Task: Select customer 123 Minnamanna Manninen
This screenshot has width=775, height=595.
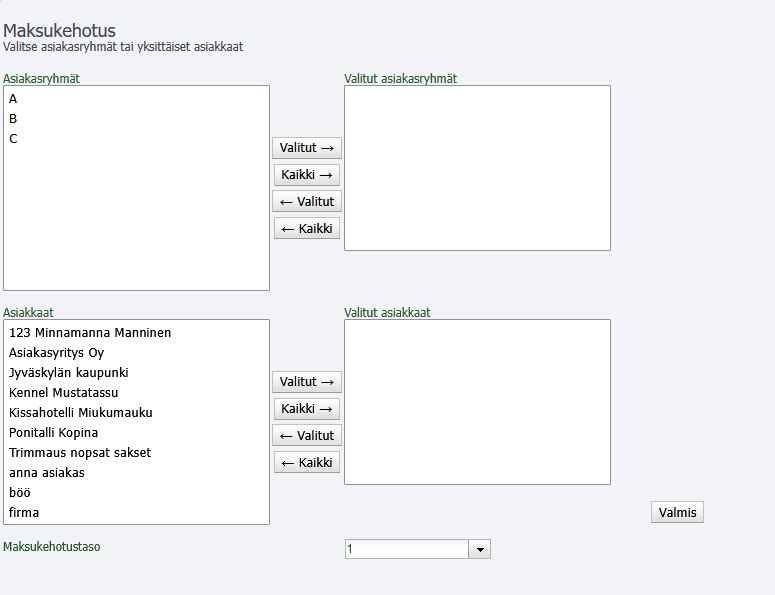Action: coord(136,333)
